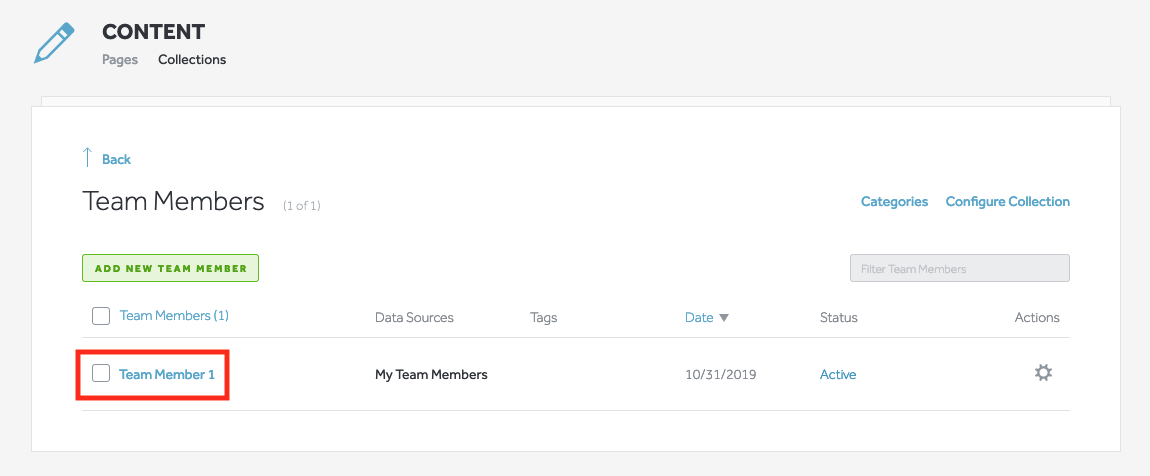Click My Team Members data source
The height and width of the screenshot is (476, 1150).
[431, 375]
